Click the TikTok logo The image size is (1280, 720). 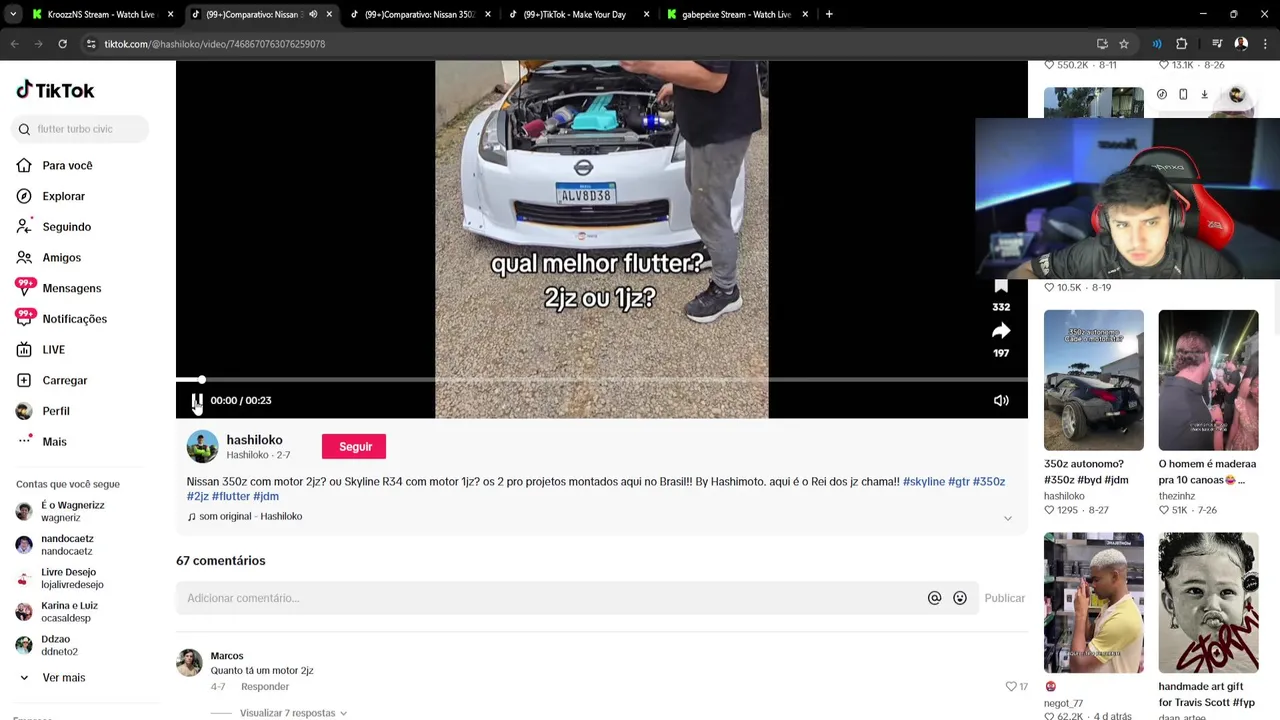pyautogui.click(x=55, y=90)
